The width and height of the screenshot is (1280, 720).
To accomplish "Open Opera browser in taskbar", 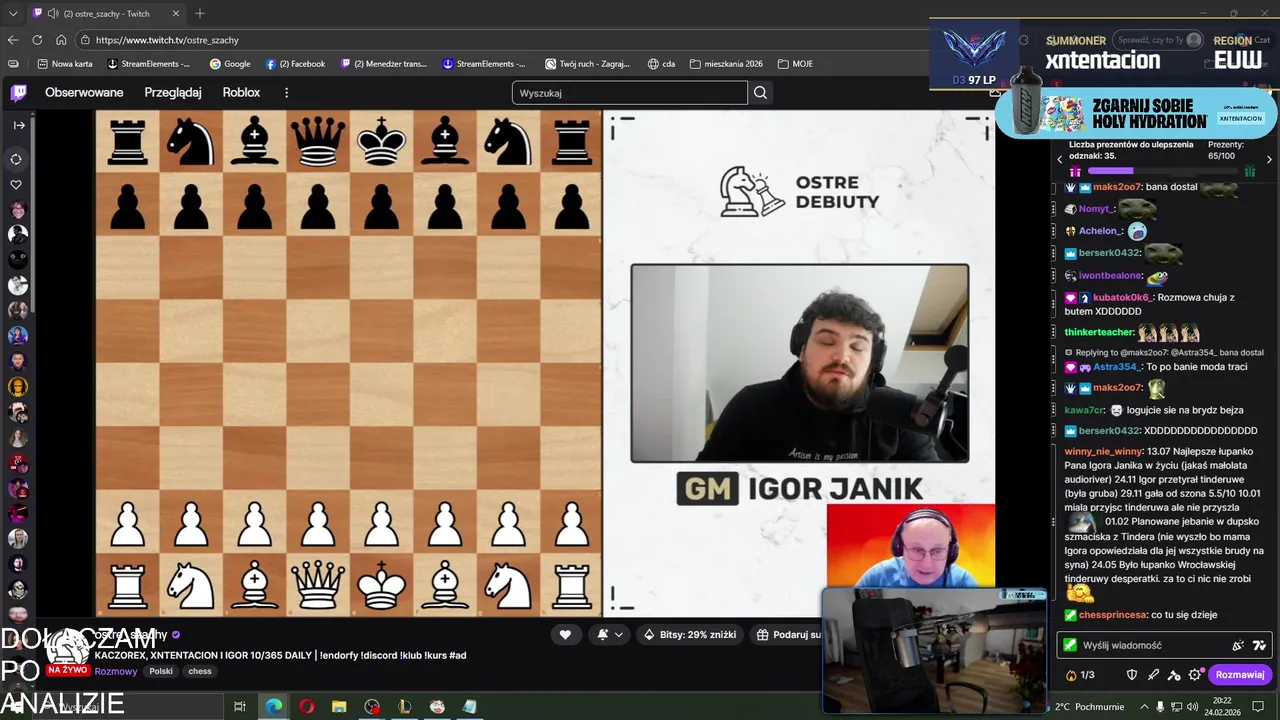I will [x=307, y=706].
